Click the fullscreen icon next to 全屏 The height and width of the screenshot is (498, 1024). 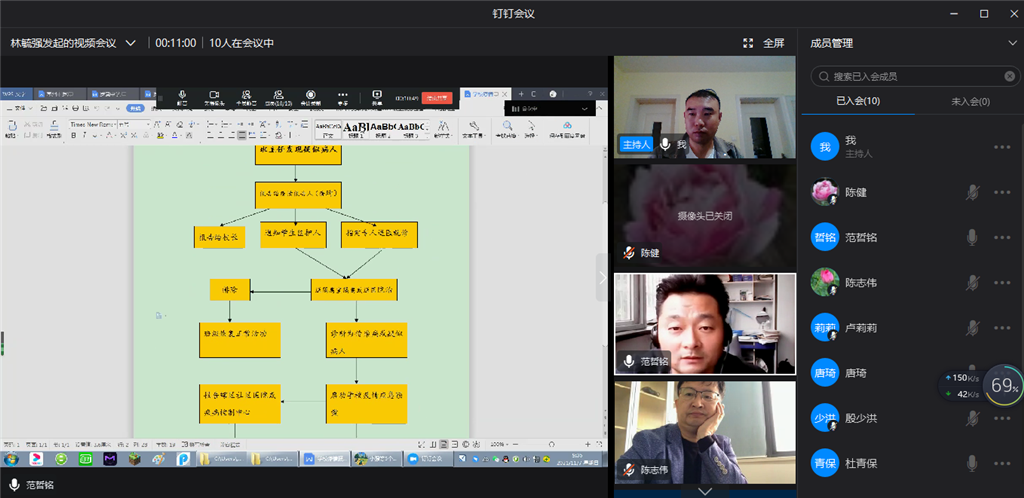click(x=748, y=43)
